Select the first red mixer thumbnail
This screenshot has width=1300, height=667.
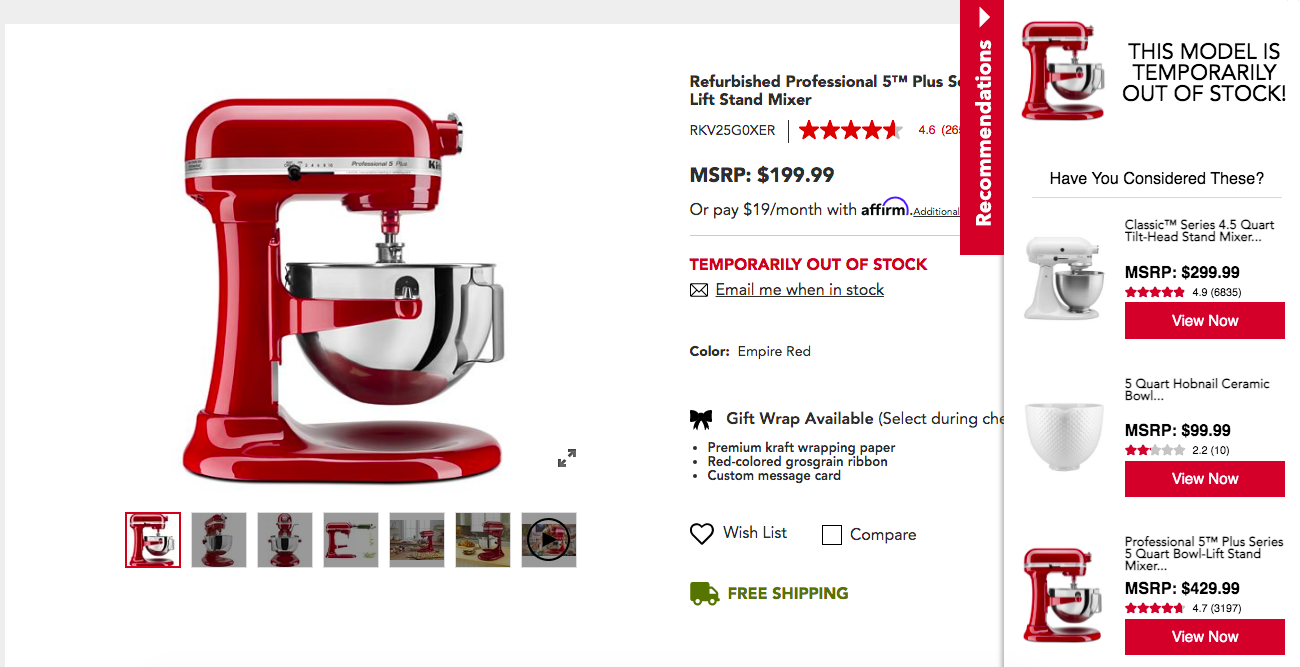point(153,540)
